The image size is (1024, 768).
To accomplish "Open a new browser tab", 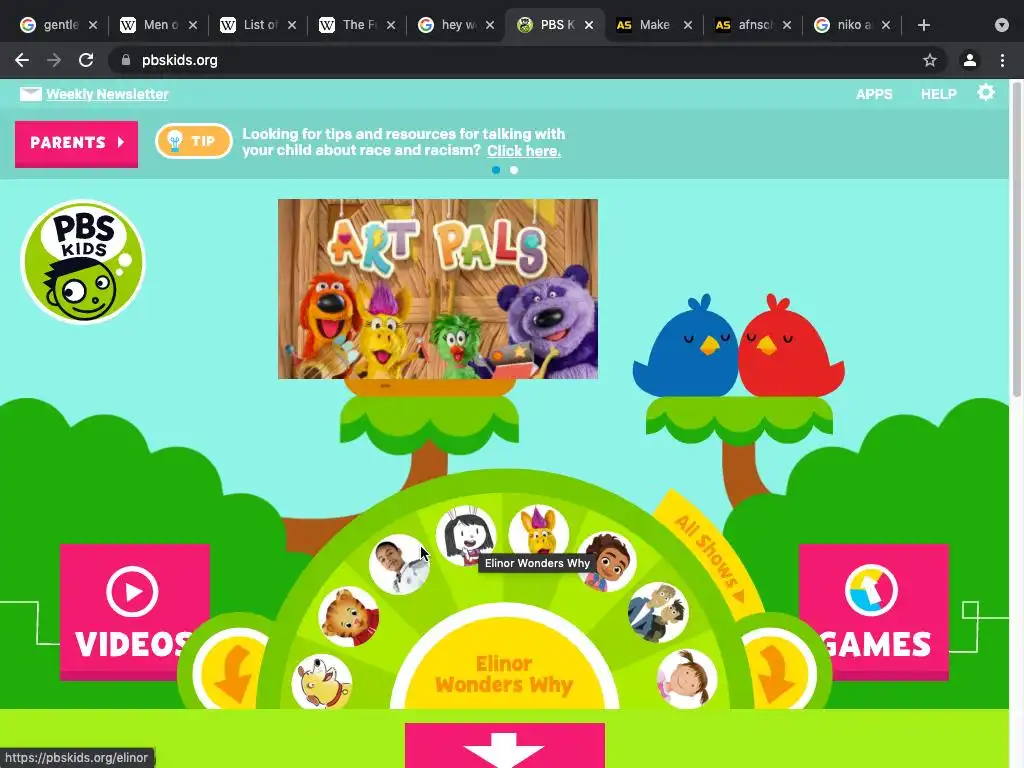I will click(x=923, y=25).
